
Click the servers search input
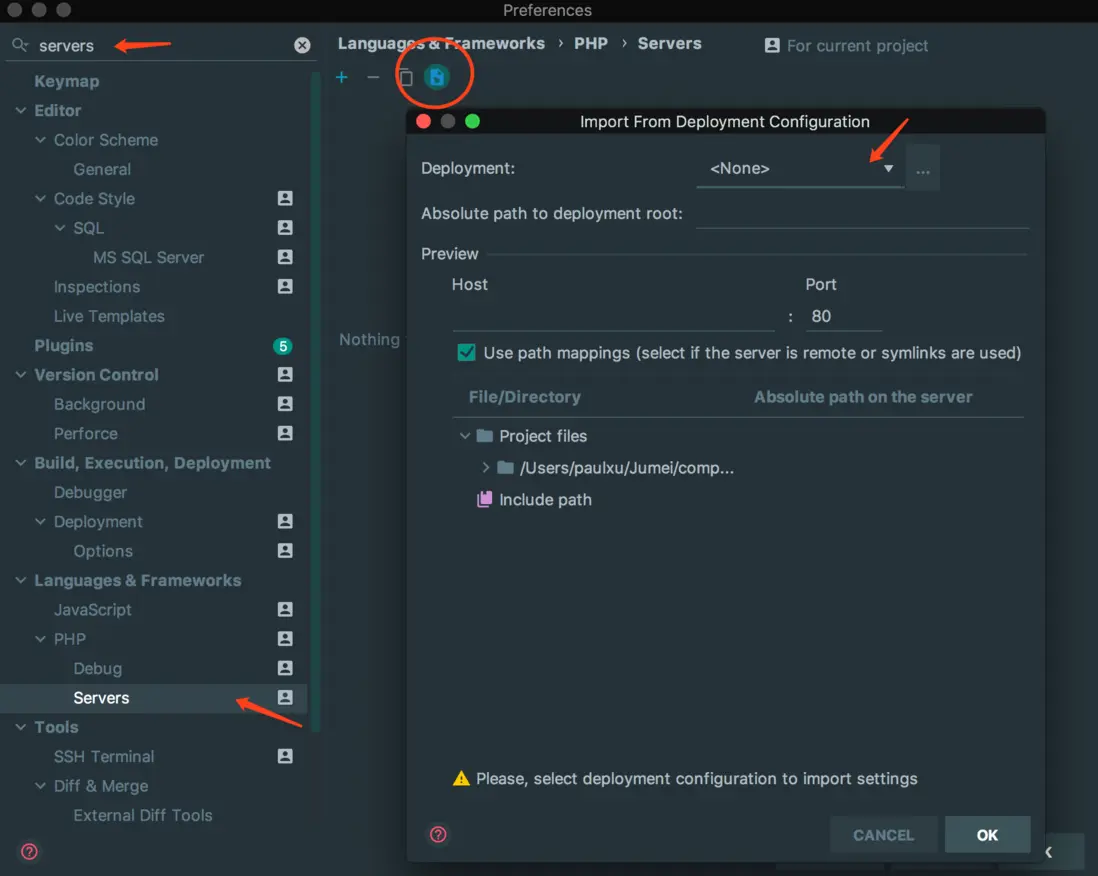pyautogui.click(x=161, y=46)
